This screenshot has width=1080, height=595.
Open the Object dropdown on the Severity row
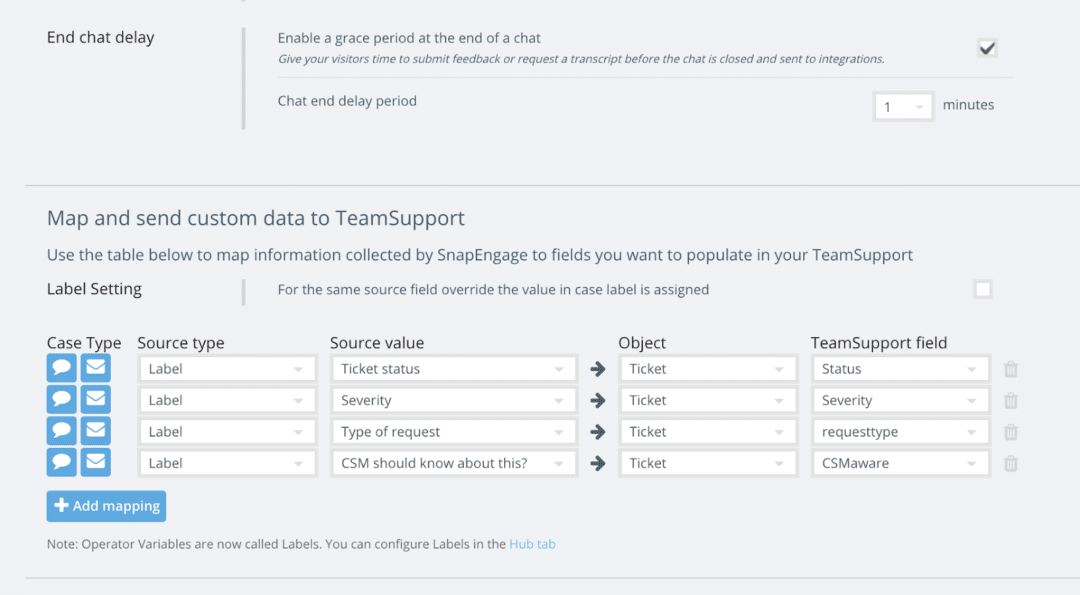pyautogui.click(x=708, y=400)
